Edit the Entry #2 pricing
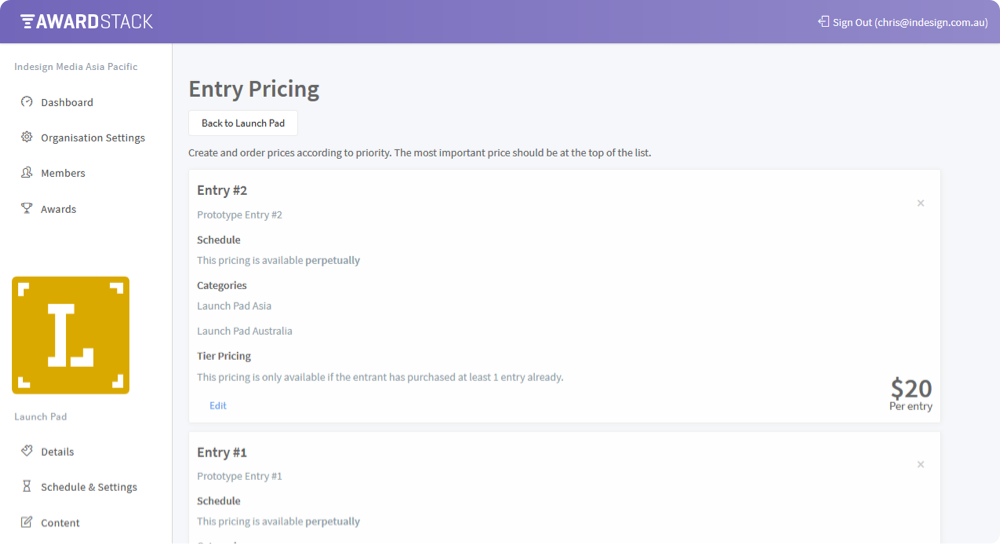Image resolution: width=1000 pixels, height=544 pixels. click(217, 406)
